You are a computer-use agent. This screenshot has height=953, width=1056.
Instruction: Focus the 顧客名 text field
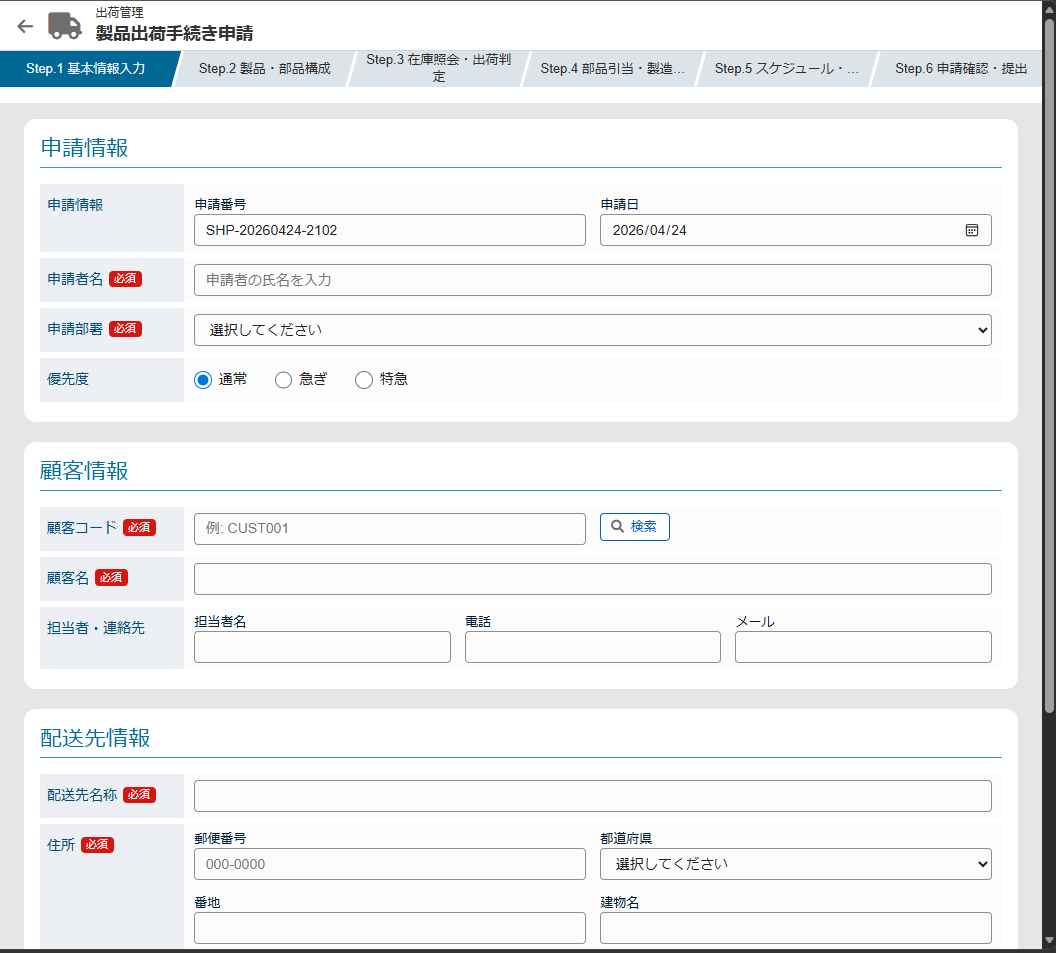coord(593,579)
